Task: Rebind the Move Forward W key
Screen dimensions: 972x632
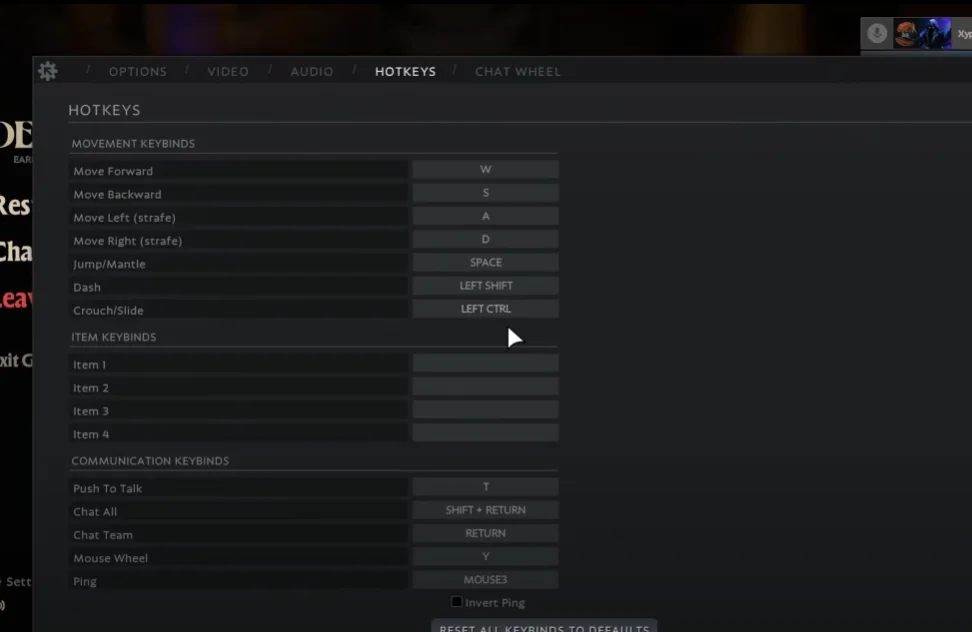Action: pyautogui.click(x=485, y=170)
